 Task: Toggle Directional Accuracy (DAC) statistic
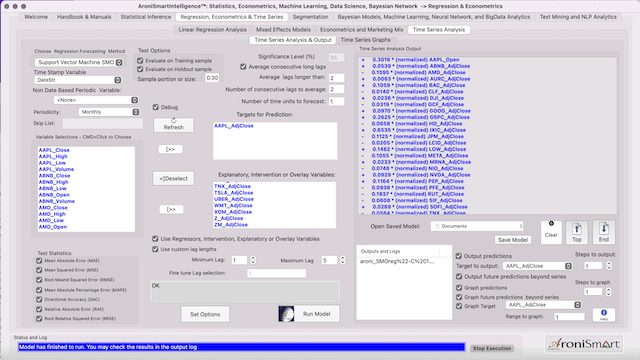click(x=39, y=299)
